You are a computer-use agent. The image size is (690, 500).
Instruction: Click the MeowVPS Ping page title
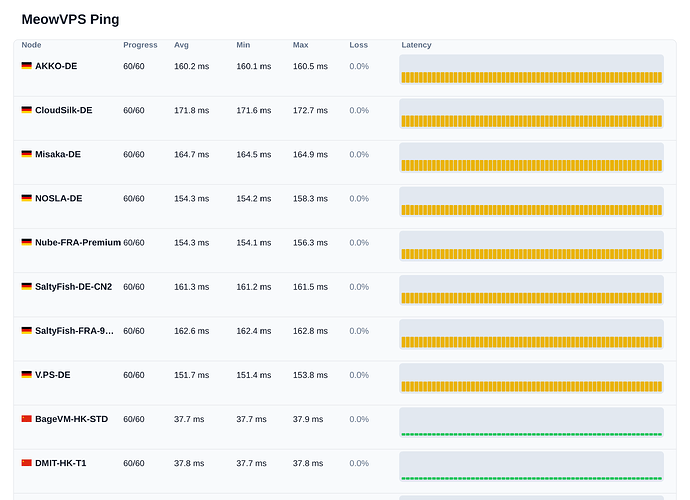(x=70, y=20)
